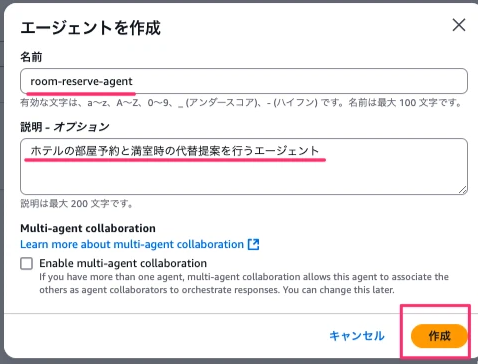Place cursor in room-reserve-agent text
The image size is (478, 364).
click(81, 81)
